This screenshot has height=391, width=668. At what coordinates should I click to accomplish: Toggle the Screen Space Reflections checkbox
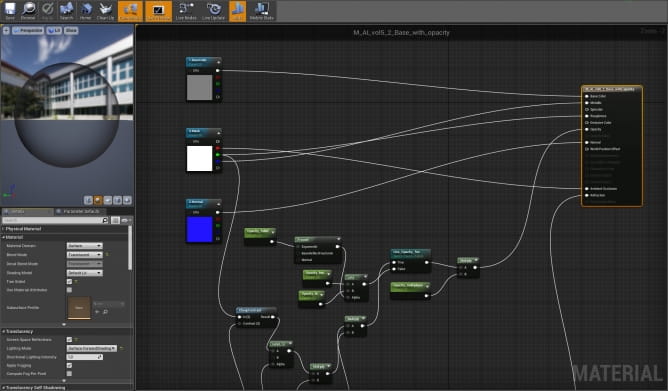[69, 339]
